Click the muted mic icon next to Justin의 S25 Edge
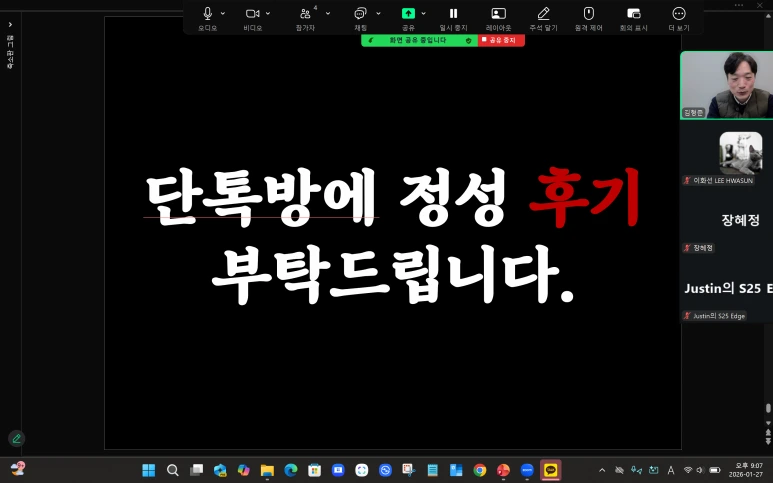 [x=687, y=316]
